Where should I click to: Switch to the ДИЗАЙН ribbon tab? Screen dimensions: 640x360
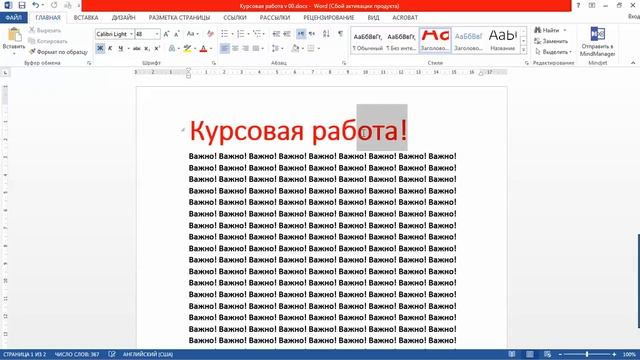point(123,18)
